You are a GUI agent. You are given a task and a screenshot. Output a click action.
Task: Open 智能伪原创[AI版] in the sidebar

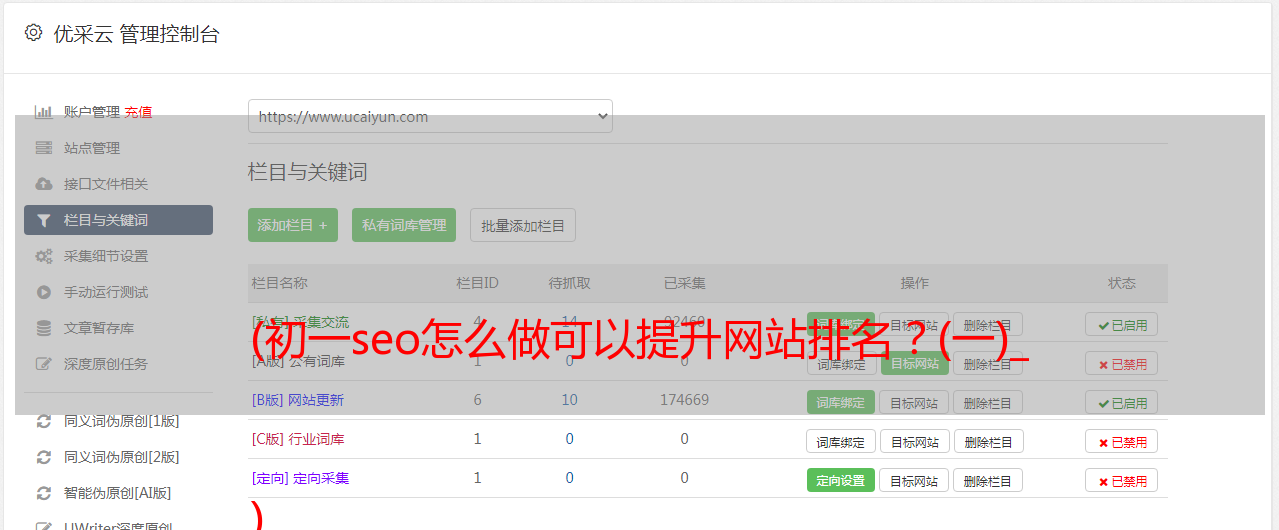[x=118, y=493]
